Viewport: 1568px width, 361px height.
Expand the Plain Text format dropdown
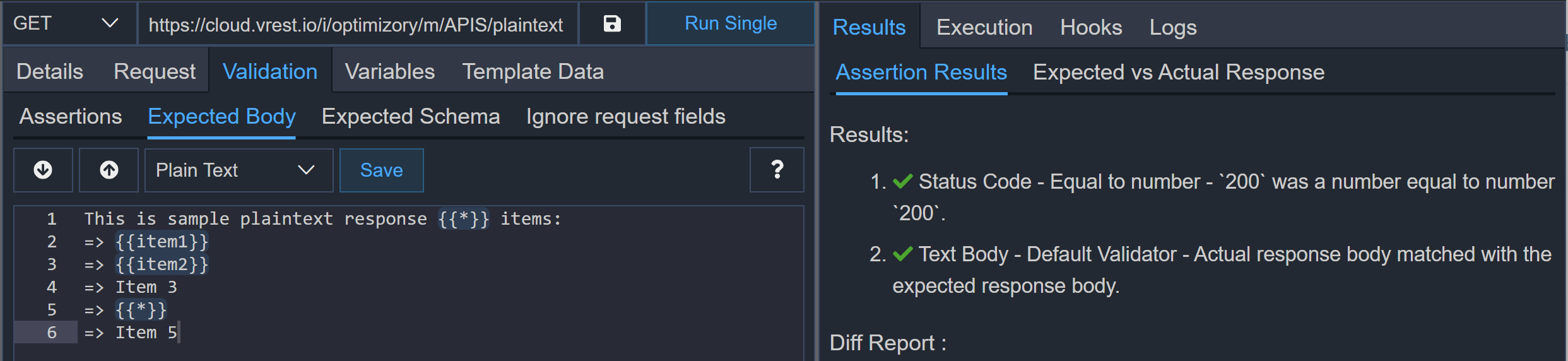point(239,170)
